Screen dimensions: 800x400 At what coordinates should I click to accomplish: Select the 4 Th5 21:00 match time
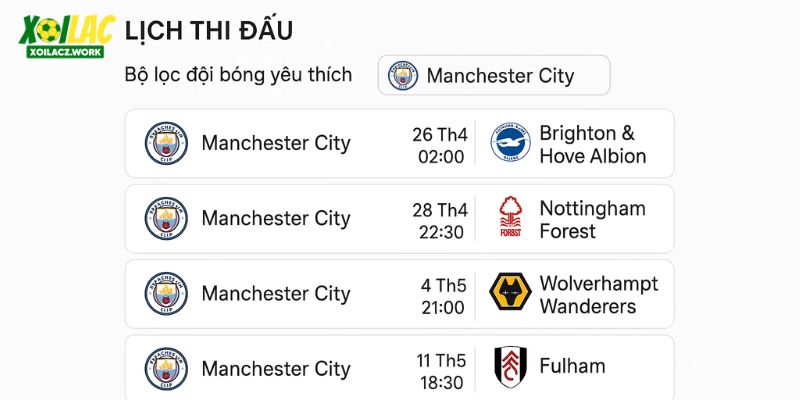(x=443, y=296)
